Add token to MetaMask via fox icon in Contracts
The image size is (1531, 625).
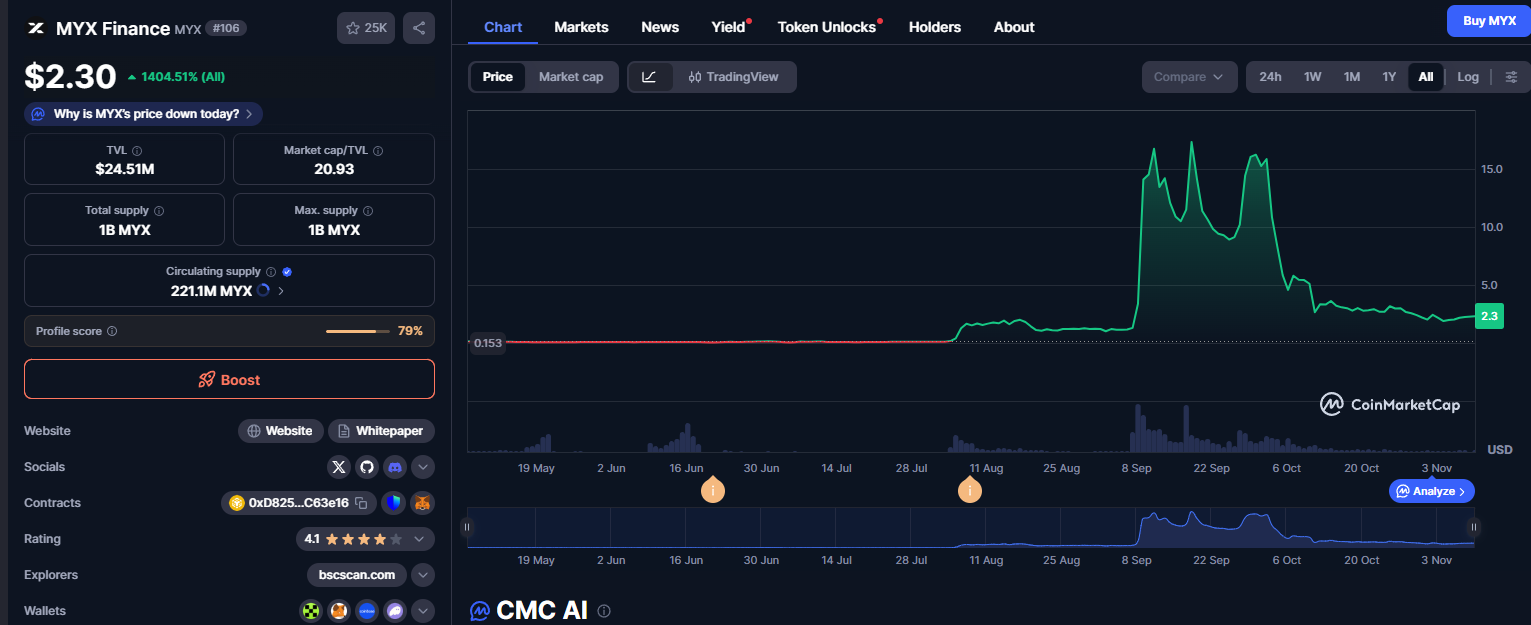coord(423,503)
